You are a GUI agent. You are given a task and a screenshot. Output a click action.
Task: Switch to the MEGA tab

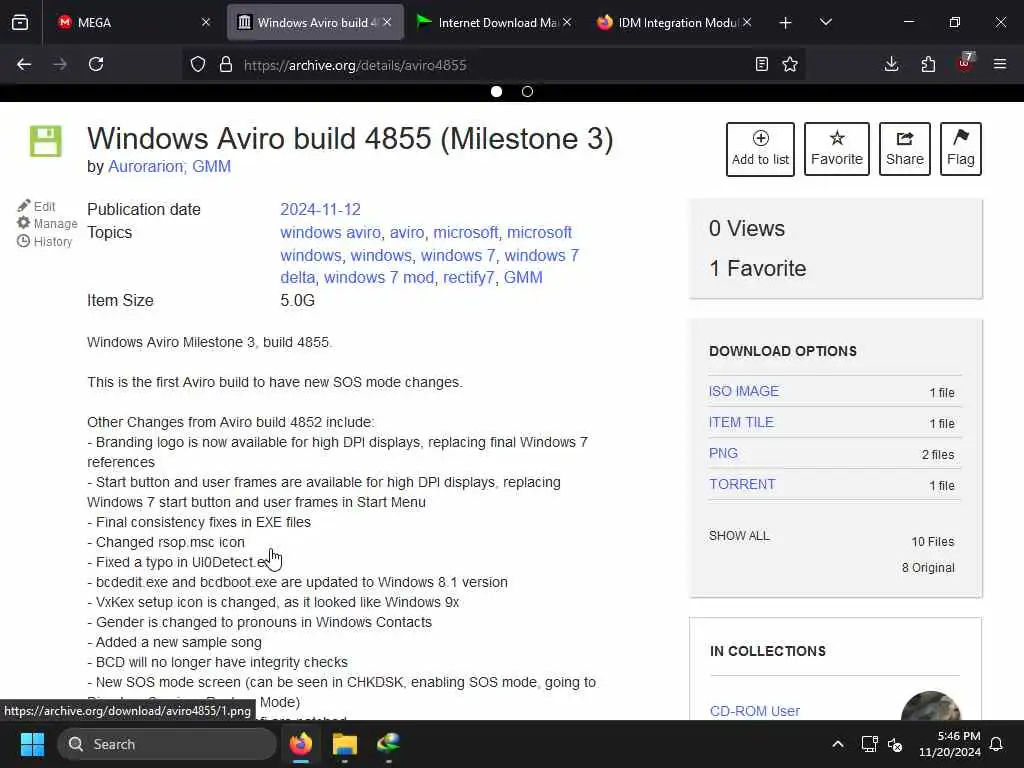[134, 22]
